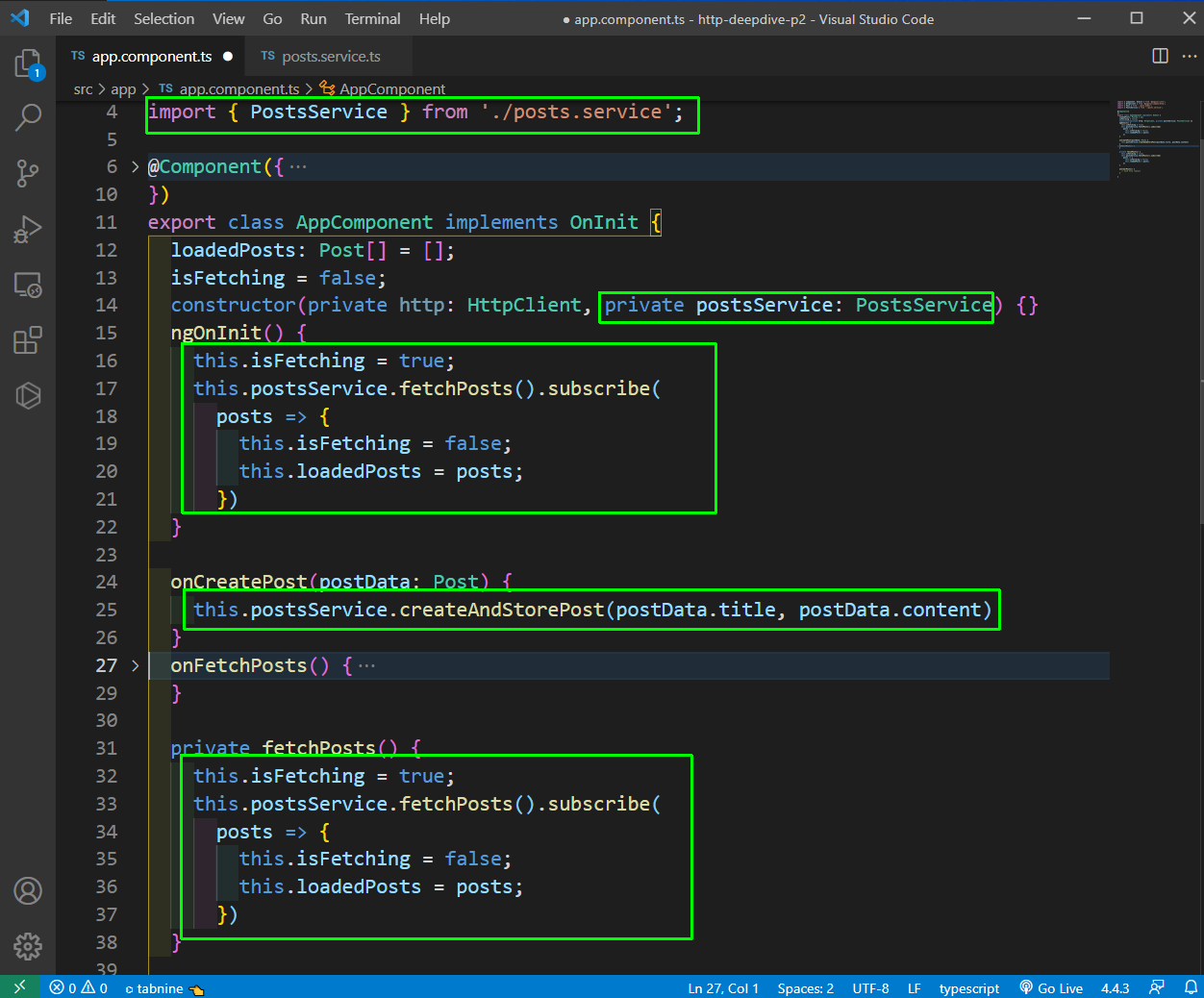Open the Accounts menu icon
The height and width of the screenshot is (998, 1204).
tap(28, 891)
